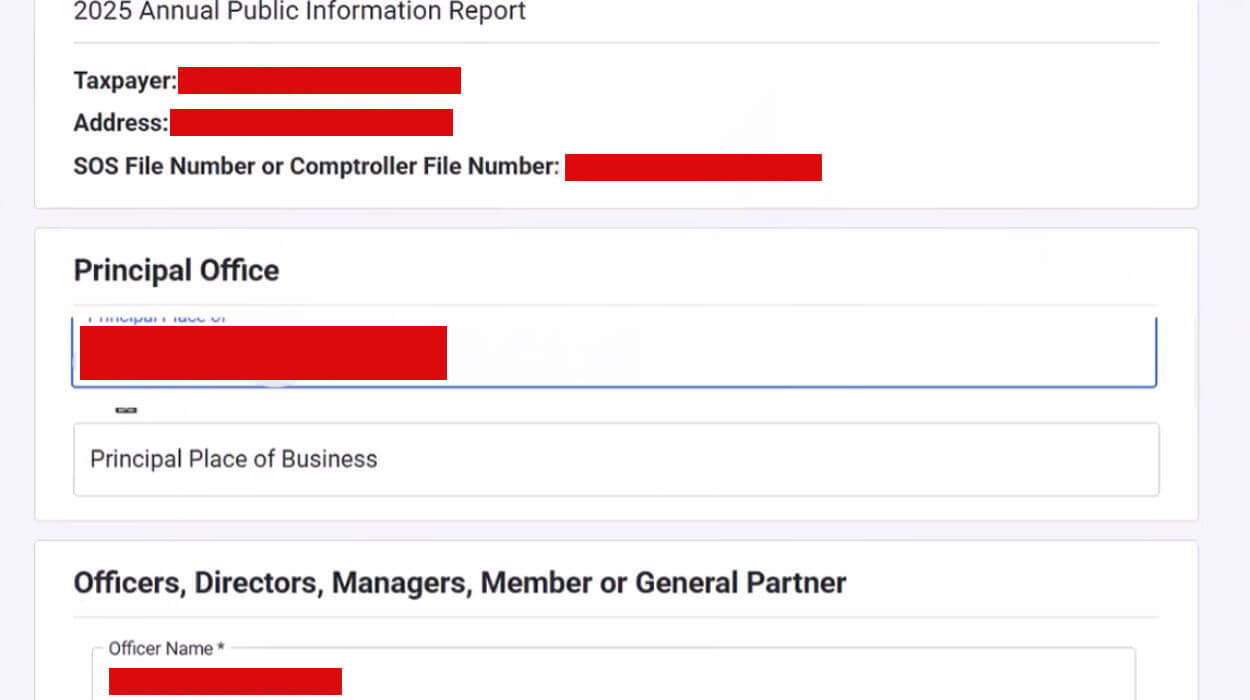Click the redacted Officer Name value
Viewport: 1250px width, 700px height.
coord(225,681)
